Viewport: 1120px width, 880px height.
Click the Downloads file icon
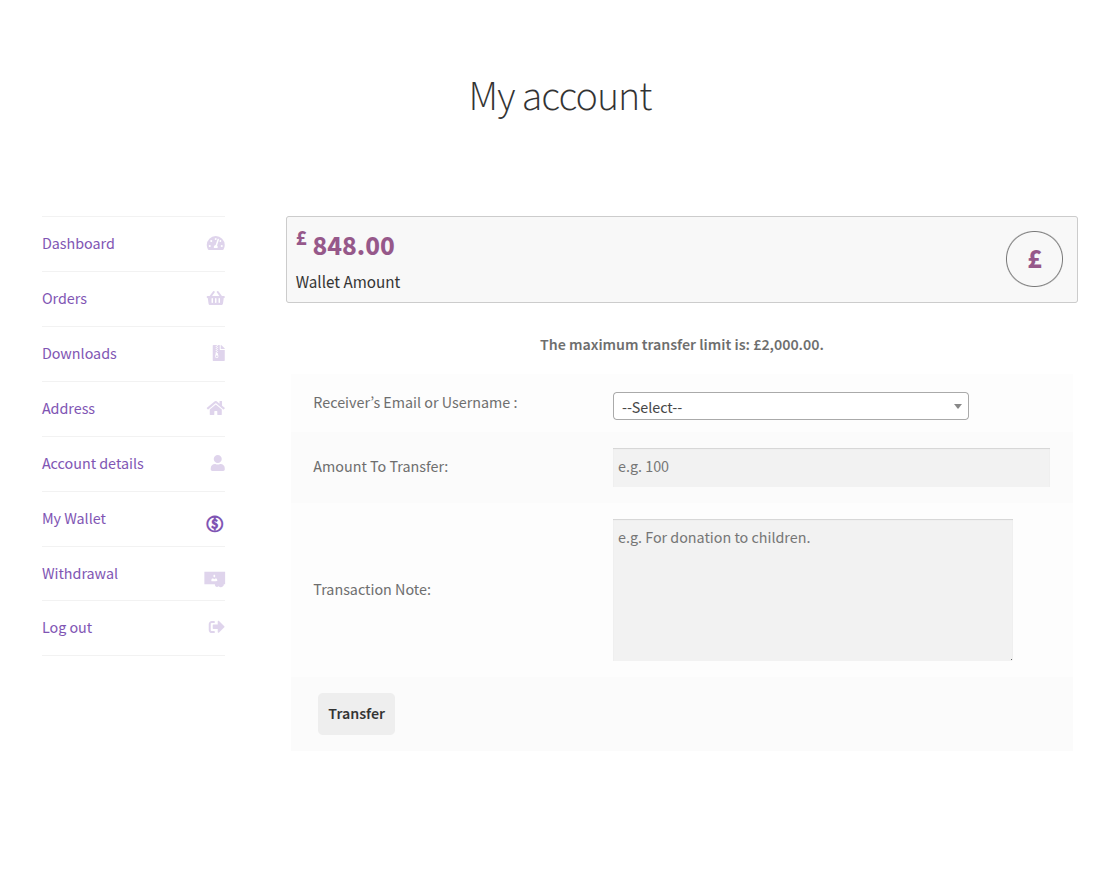point(218,353)
